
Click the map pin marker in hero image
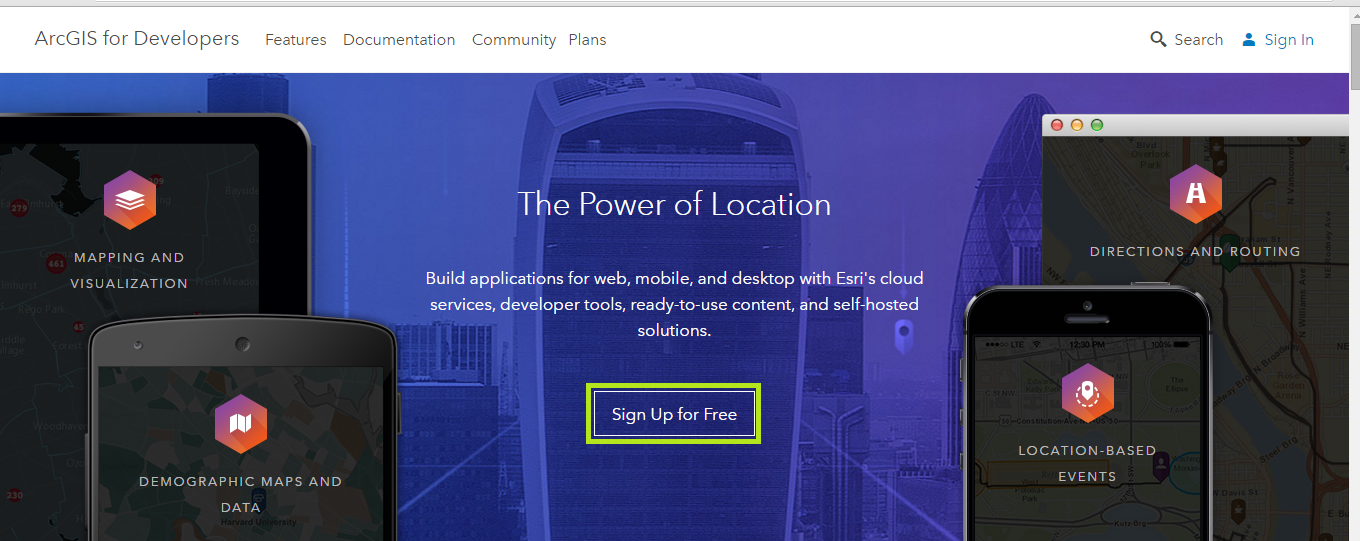[903, 332]
